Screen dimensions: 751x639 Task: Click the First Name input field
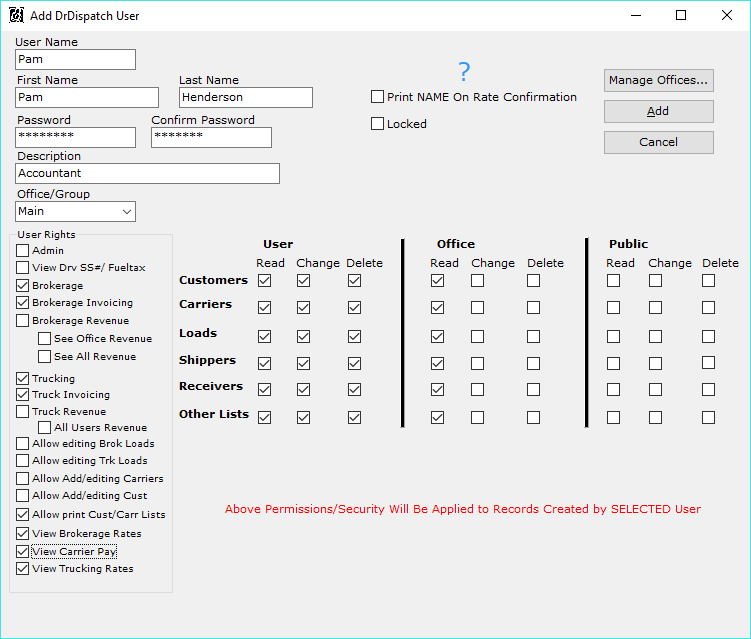click(x=87, y=97)
